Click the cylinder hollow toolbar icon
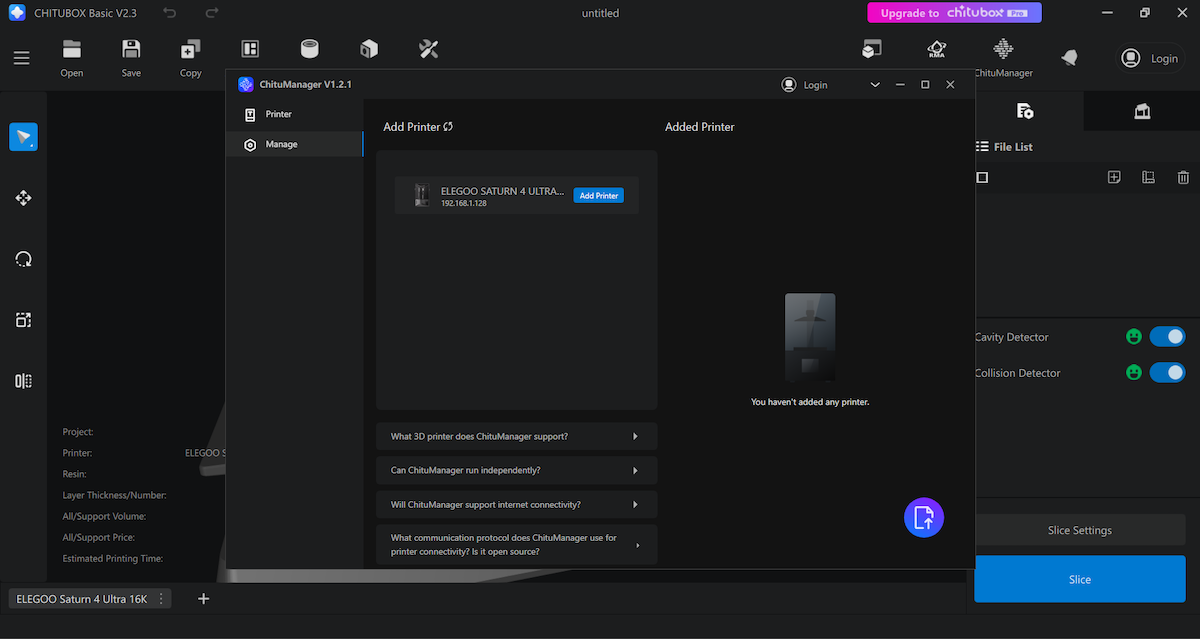Image resolution: width=1200 pixels, height=639 pixels. 310,49
